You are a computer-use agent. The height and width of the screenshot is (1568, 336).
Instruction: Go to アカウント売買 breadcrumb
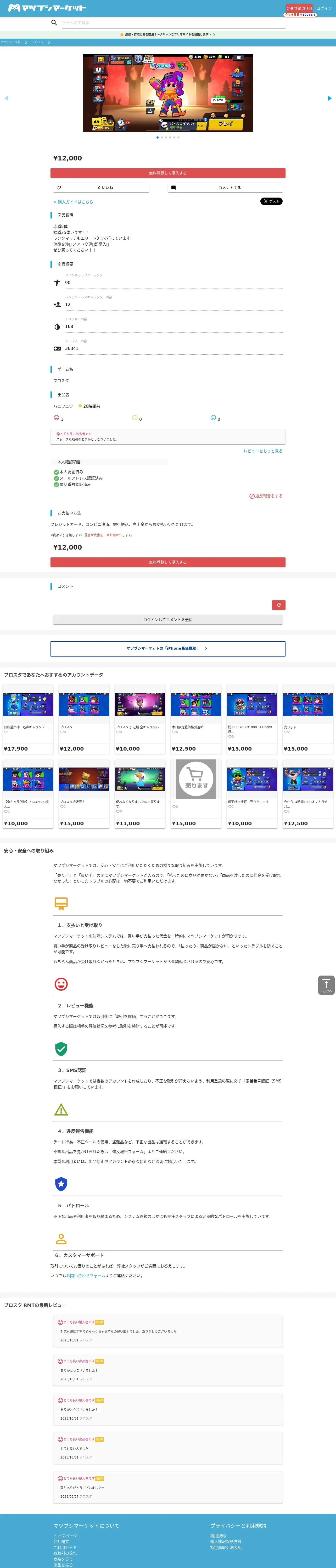coord(10,42)
